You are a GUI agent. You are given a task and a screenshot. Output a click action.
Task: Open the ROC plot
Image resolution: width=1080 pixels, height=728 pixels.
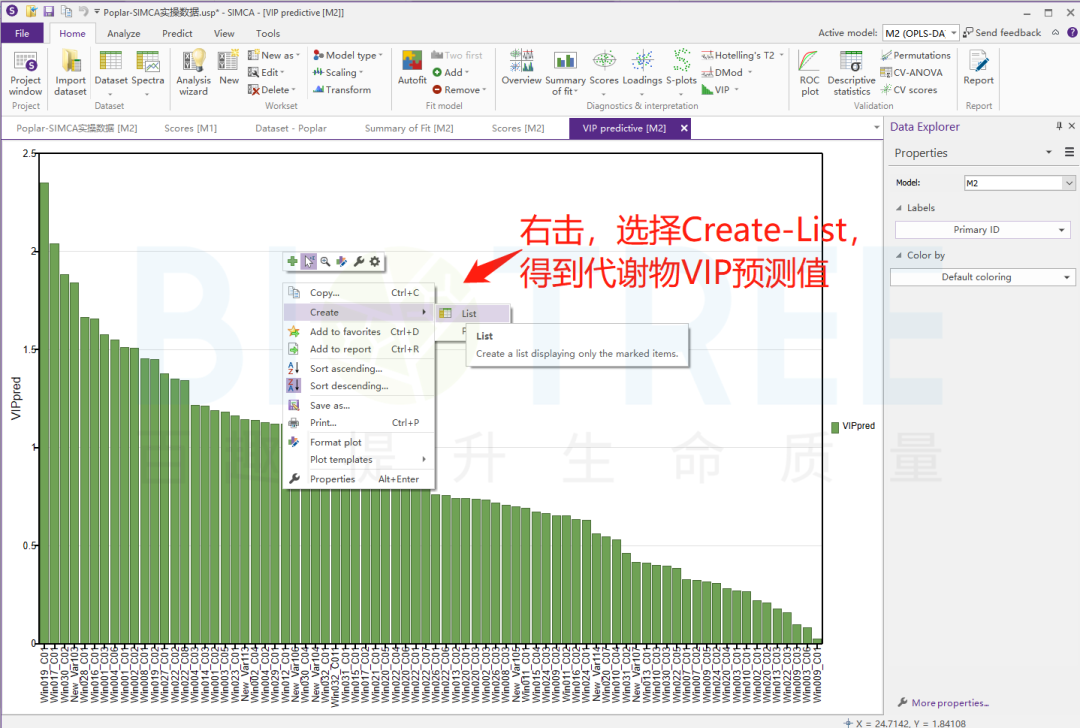pyautogui.click(x=809, y=72)
